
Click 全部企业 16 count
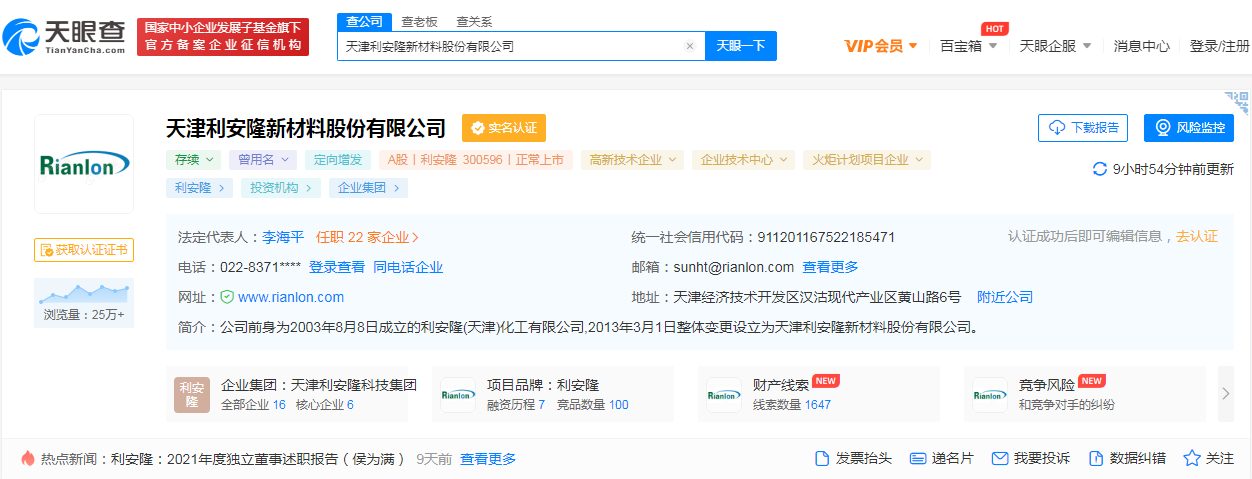click(253, 405)
